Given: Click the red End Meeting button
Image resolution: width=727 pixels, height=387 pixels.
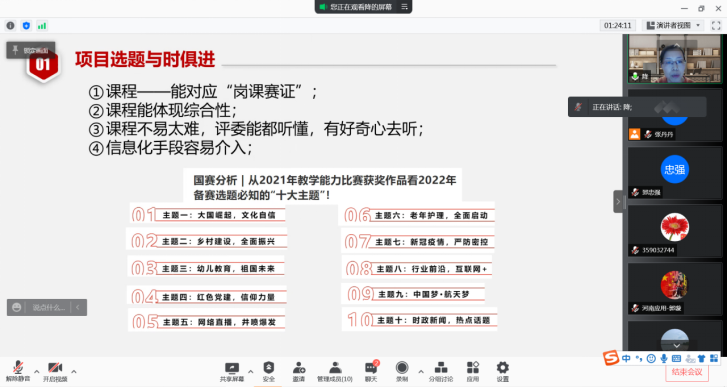Looking at the screenshot, I should (x=687, y=372).
